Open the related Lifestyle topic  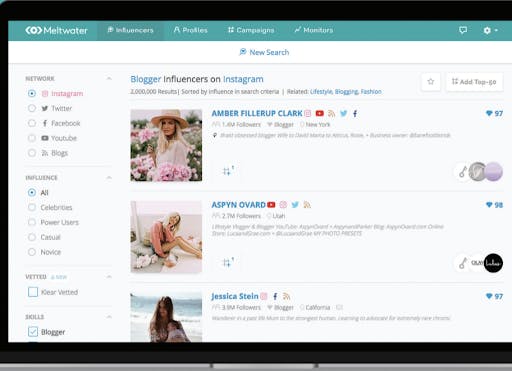point(321,92)
